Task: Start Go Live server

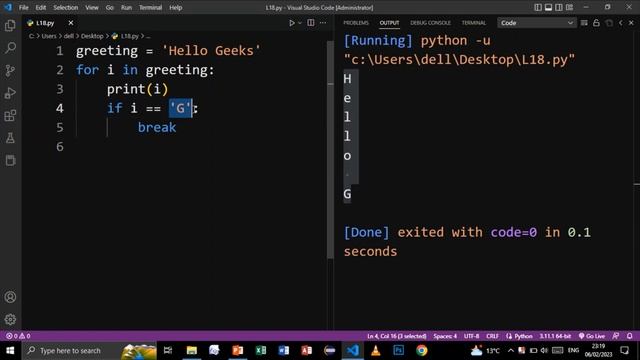Action: coord(591,336)
